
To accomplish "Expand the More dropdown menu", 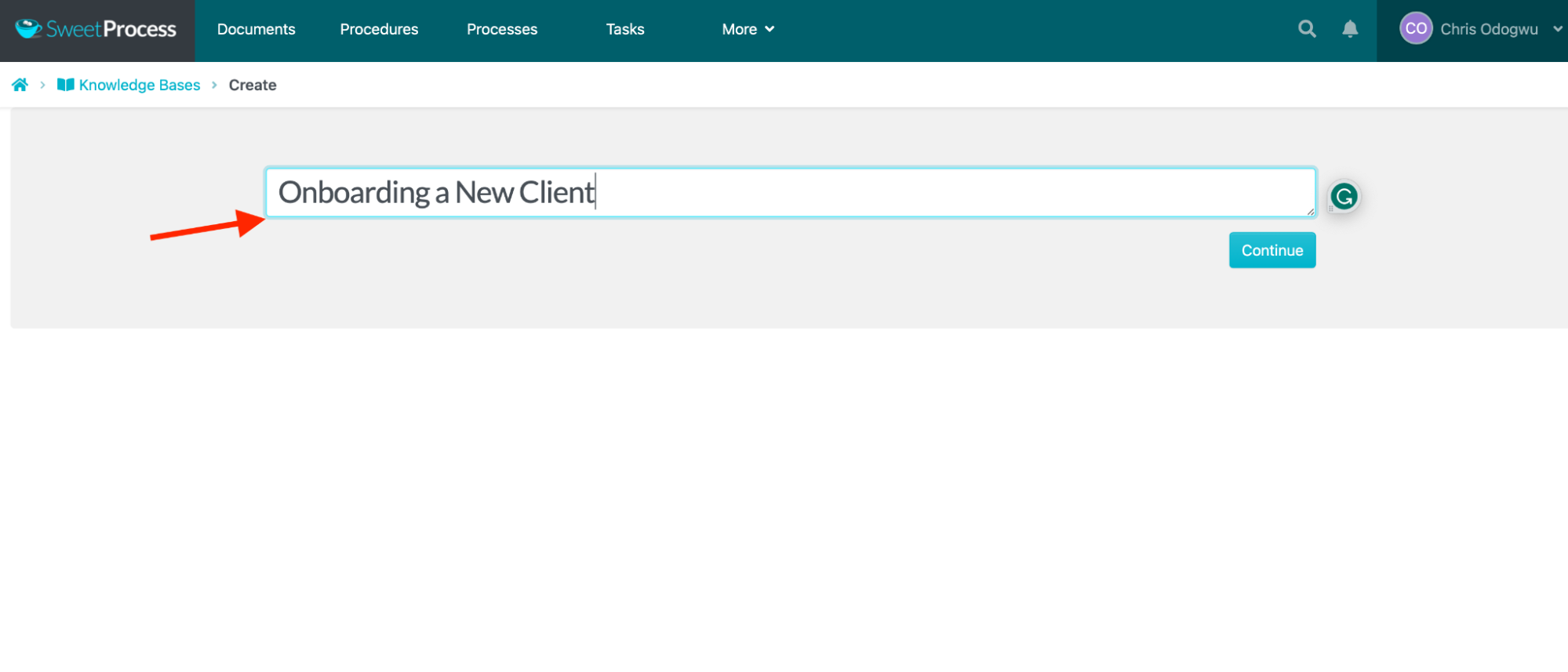I will point(748,29).
